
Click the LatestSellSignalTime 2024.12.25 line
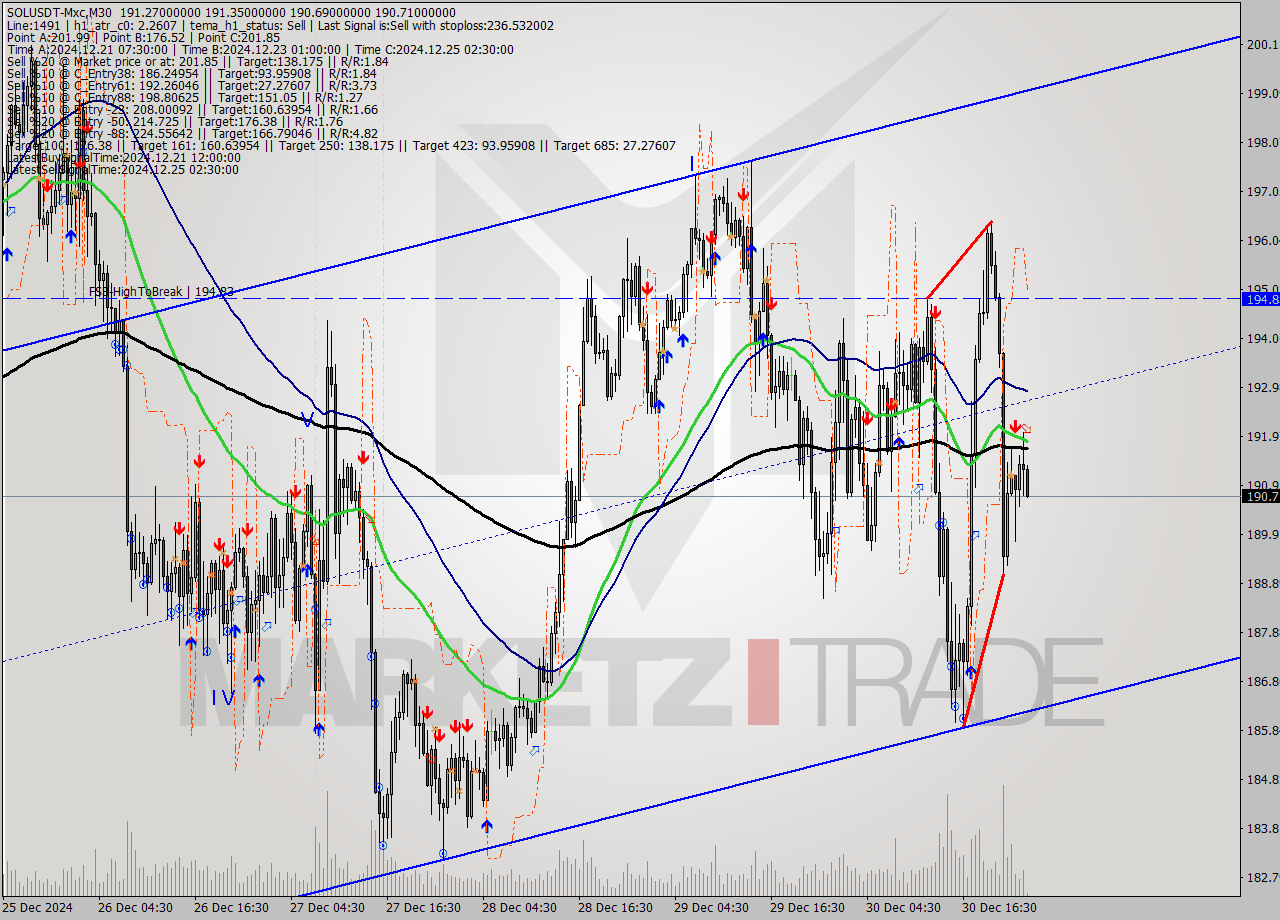coord(123,169)
